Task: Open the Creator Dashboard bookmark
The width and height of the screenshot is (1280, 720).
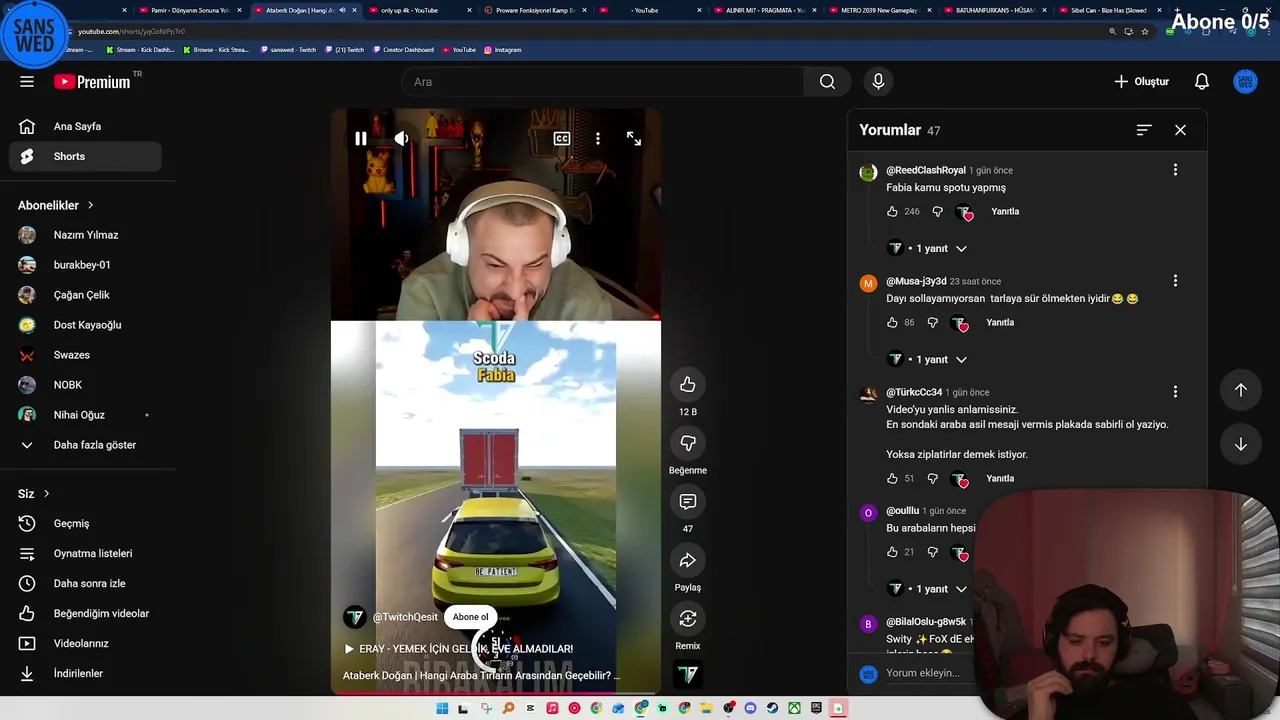Action: point(402,49)
